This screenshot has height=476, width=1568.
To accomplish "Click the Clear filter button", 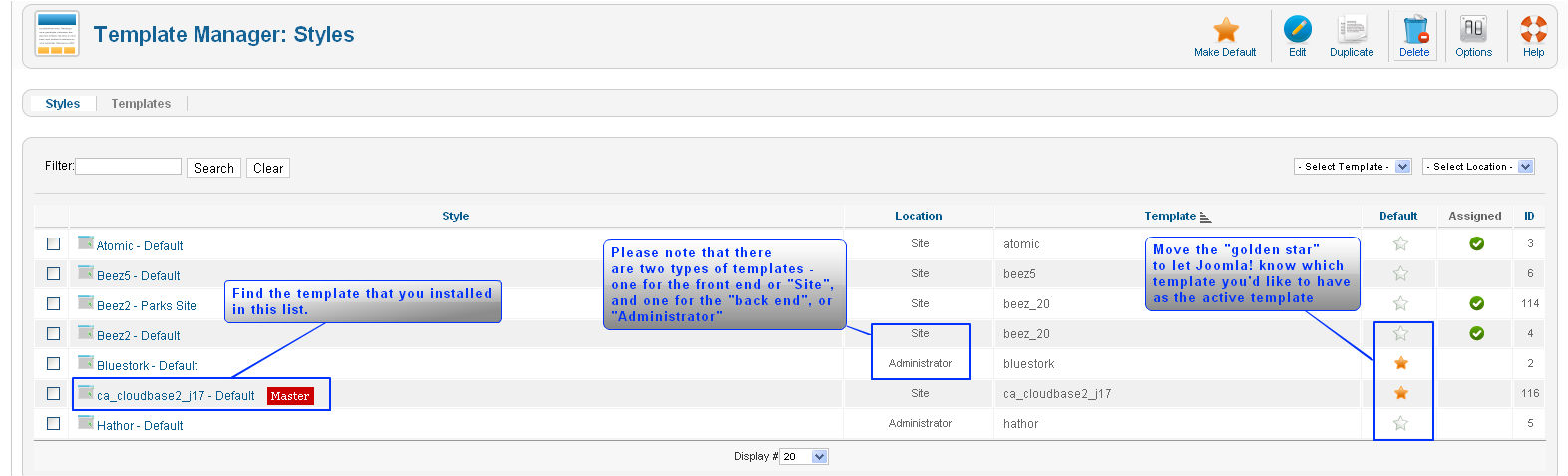I will (268, 168).
